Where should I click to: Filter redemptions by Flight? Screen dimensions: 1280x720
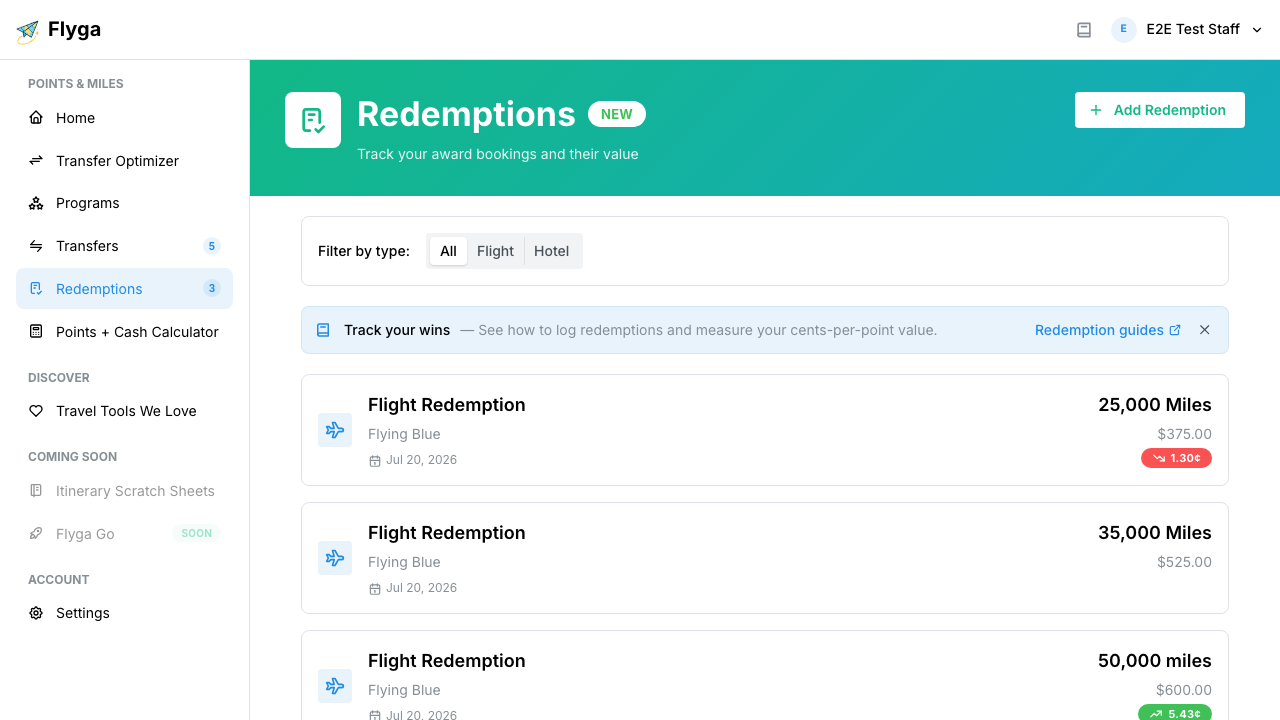(495, 251)
